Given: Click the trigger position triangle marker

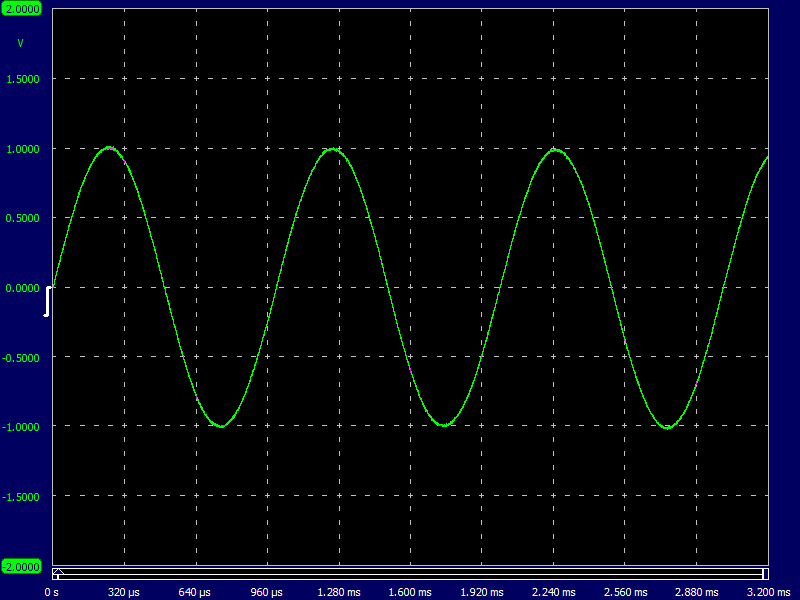Looking at the screenshot, I should tap(58, 571).
